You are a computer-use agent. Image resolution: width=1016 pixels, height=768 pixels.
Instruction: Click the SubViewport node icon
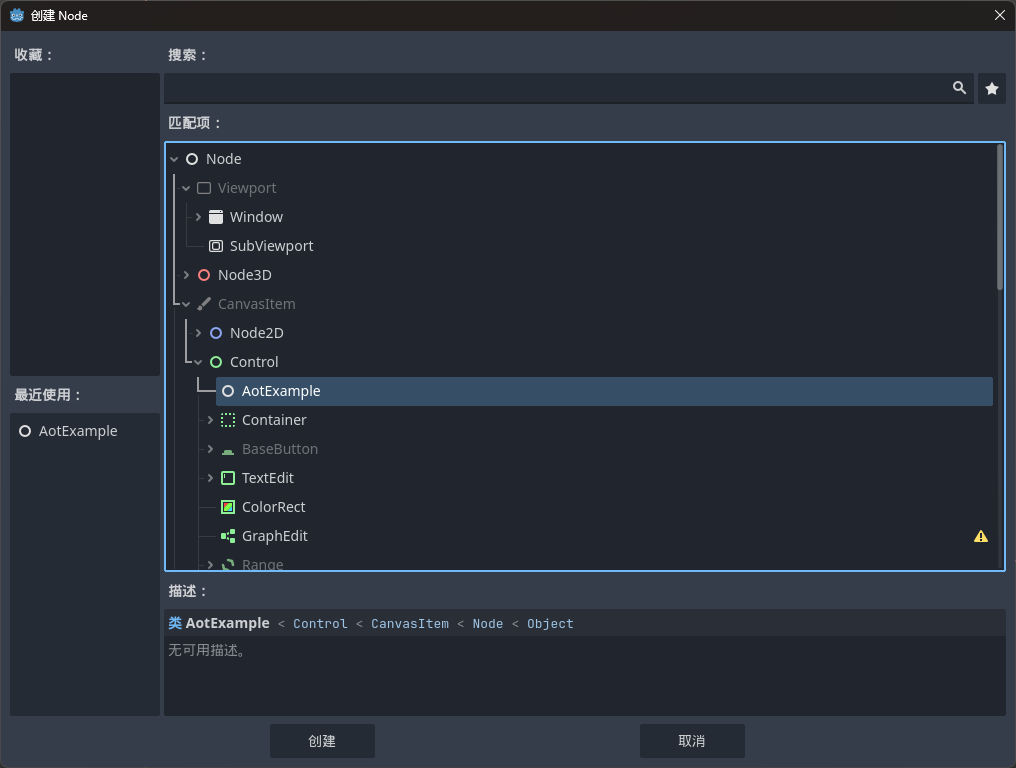point(216,246)
